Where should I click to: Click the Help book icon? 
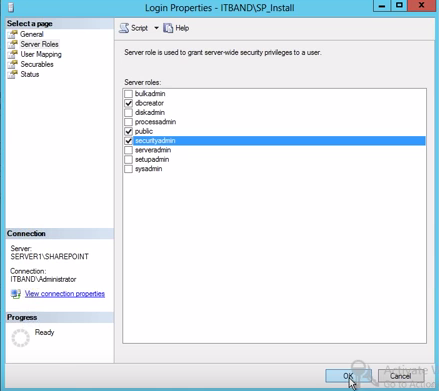coord(168,28)
